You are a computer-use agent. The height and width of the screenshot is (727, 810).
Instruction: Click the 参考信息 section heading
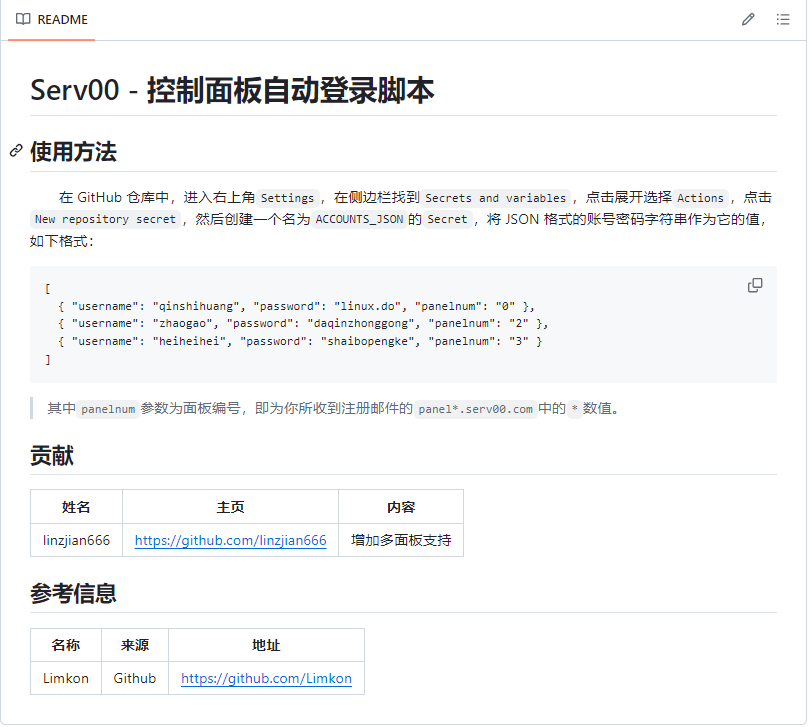pyautogui.click(x=73, y=595)
